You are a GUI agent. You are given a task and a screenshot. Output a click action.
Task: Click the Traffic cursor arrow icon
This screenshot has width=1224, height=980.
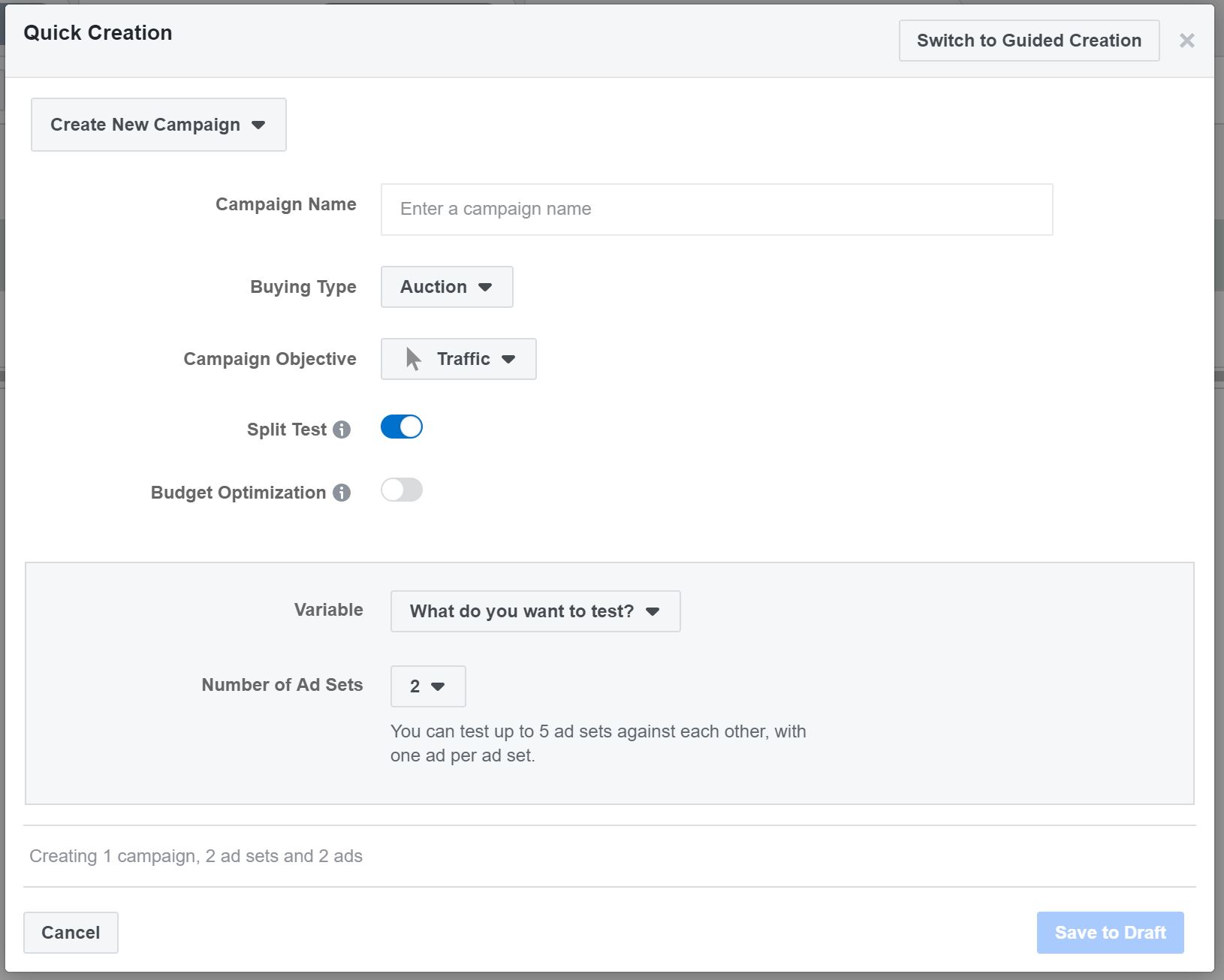click(x=413, y=359)
